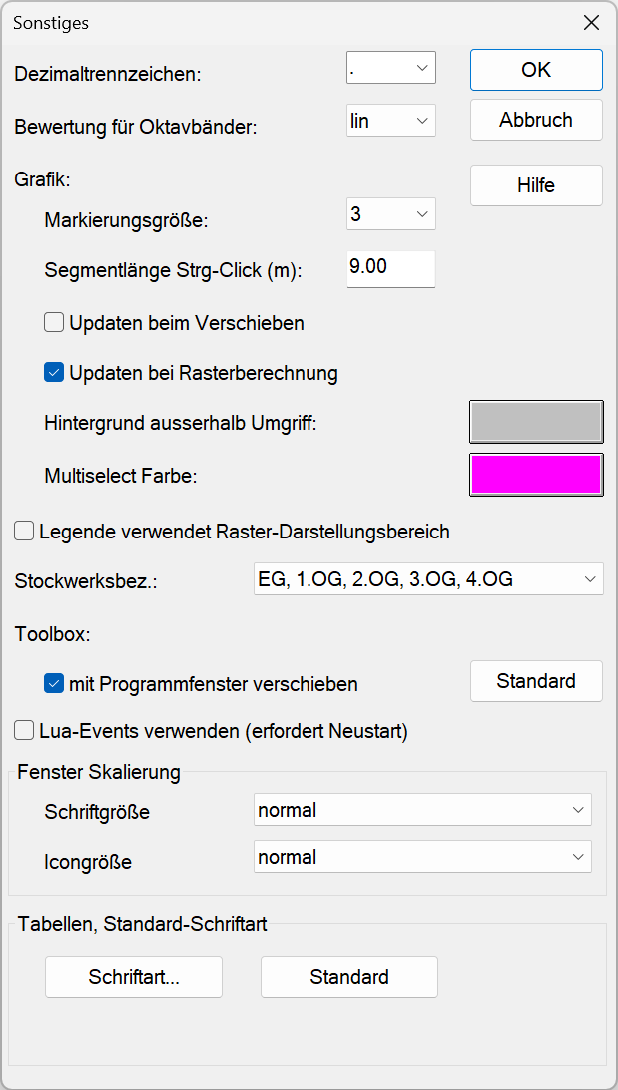Viewport: 618px width, 1090px height.
Task: Expand the Icongröße dropdown
Action: coord(423,857)
